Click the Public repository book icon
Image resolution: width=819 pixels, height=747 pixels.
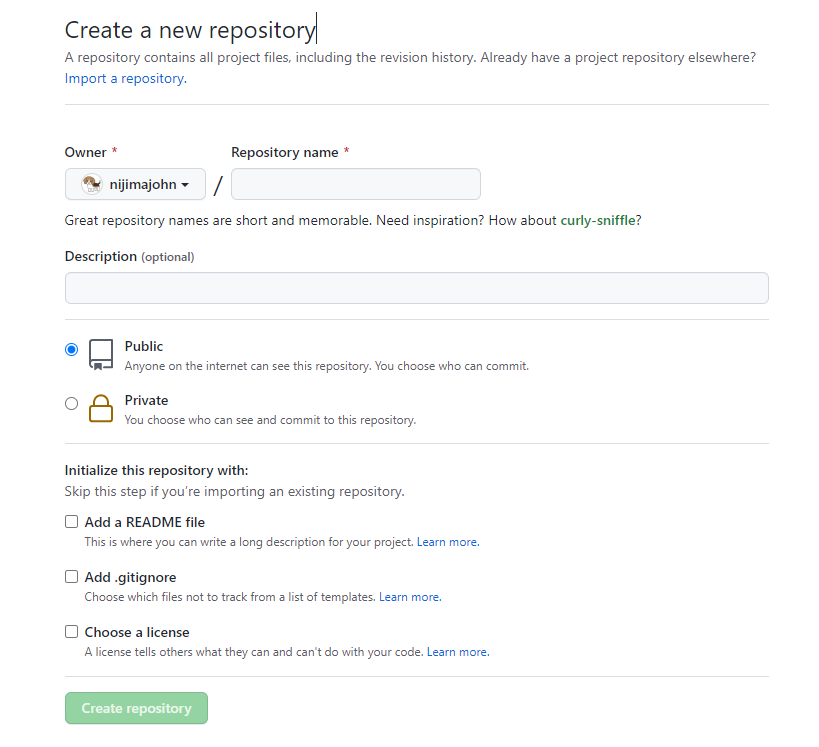pyautogui.click(x=101, y=355)
